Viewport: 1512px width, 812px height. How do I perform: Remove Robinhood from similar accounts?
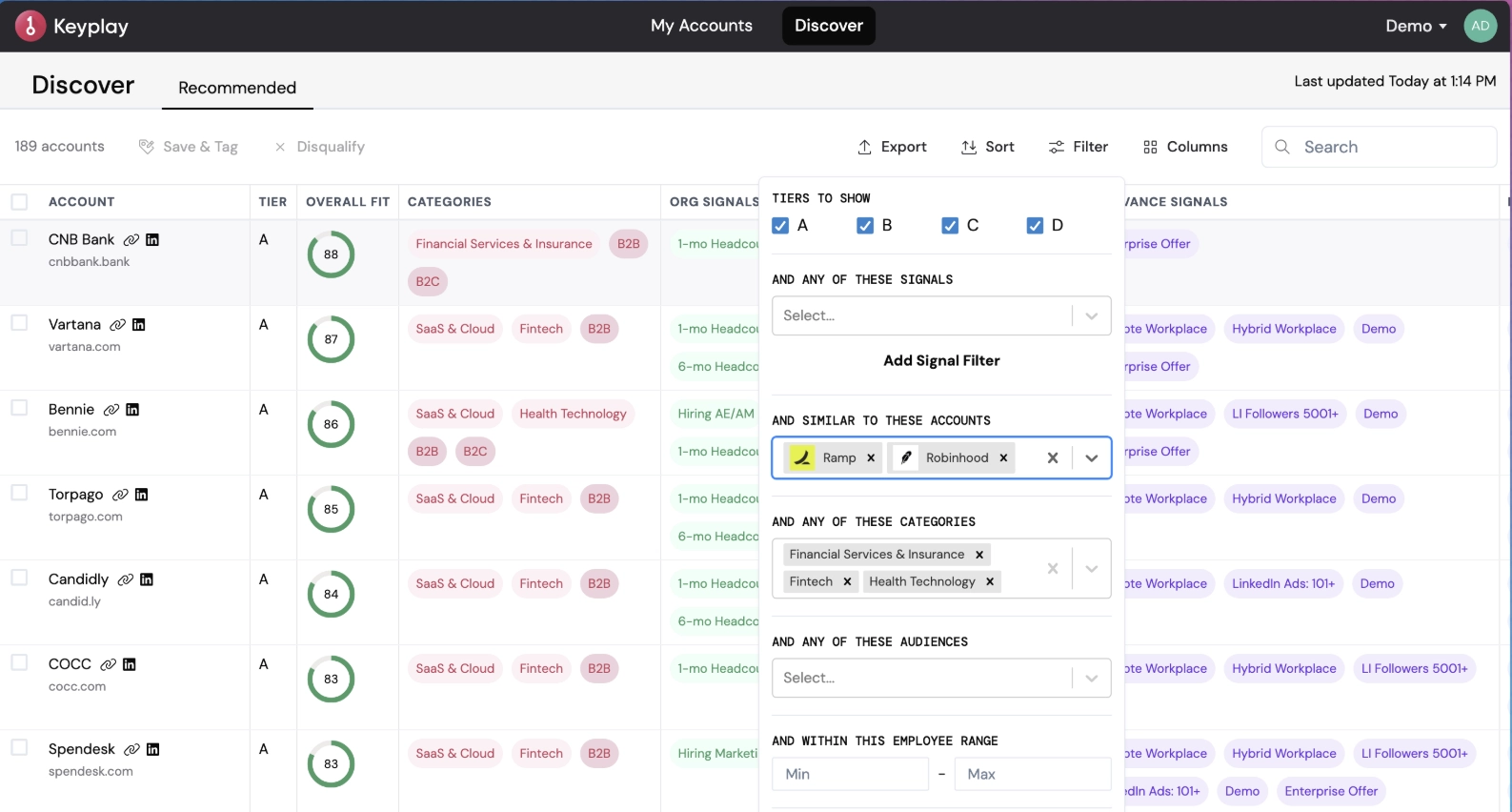1003,457
